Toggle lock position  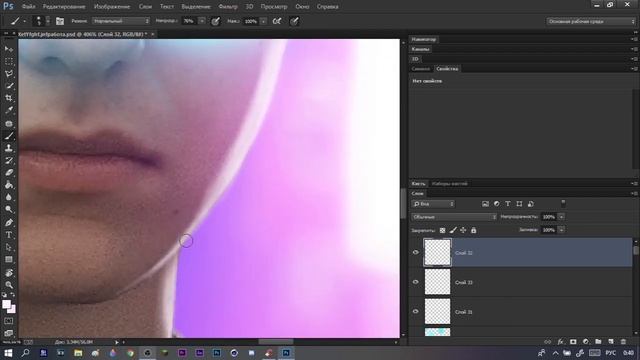463,231
